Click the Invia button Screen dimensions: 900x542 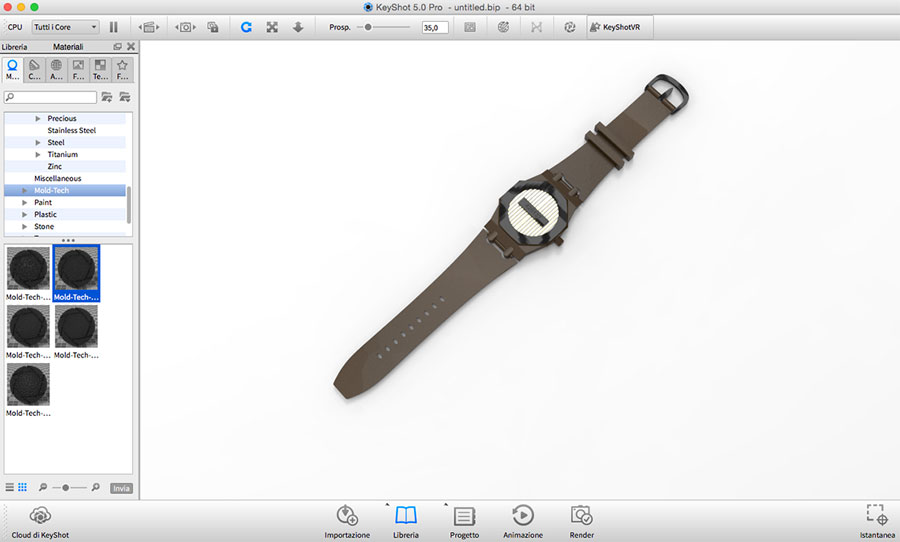click(x=121, y=488)
